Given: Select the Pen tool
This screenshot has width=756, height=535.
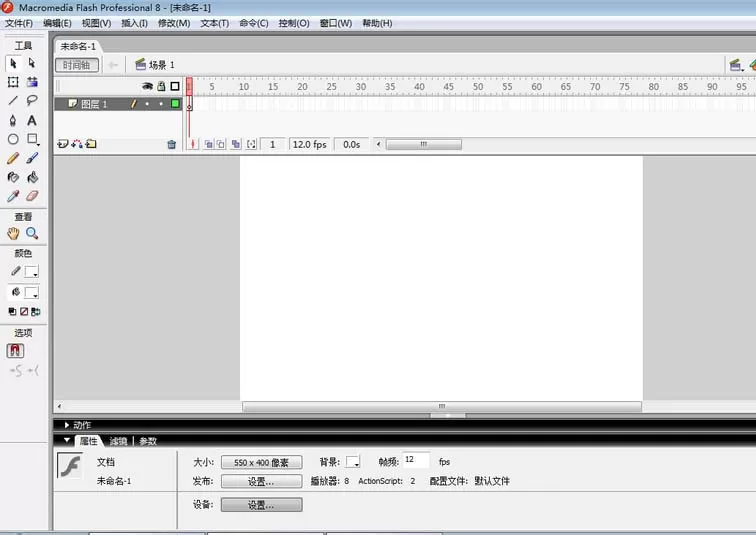Looking at the screenshot, I should (x=13, y=120).
